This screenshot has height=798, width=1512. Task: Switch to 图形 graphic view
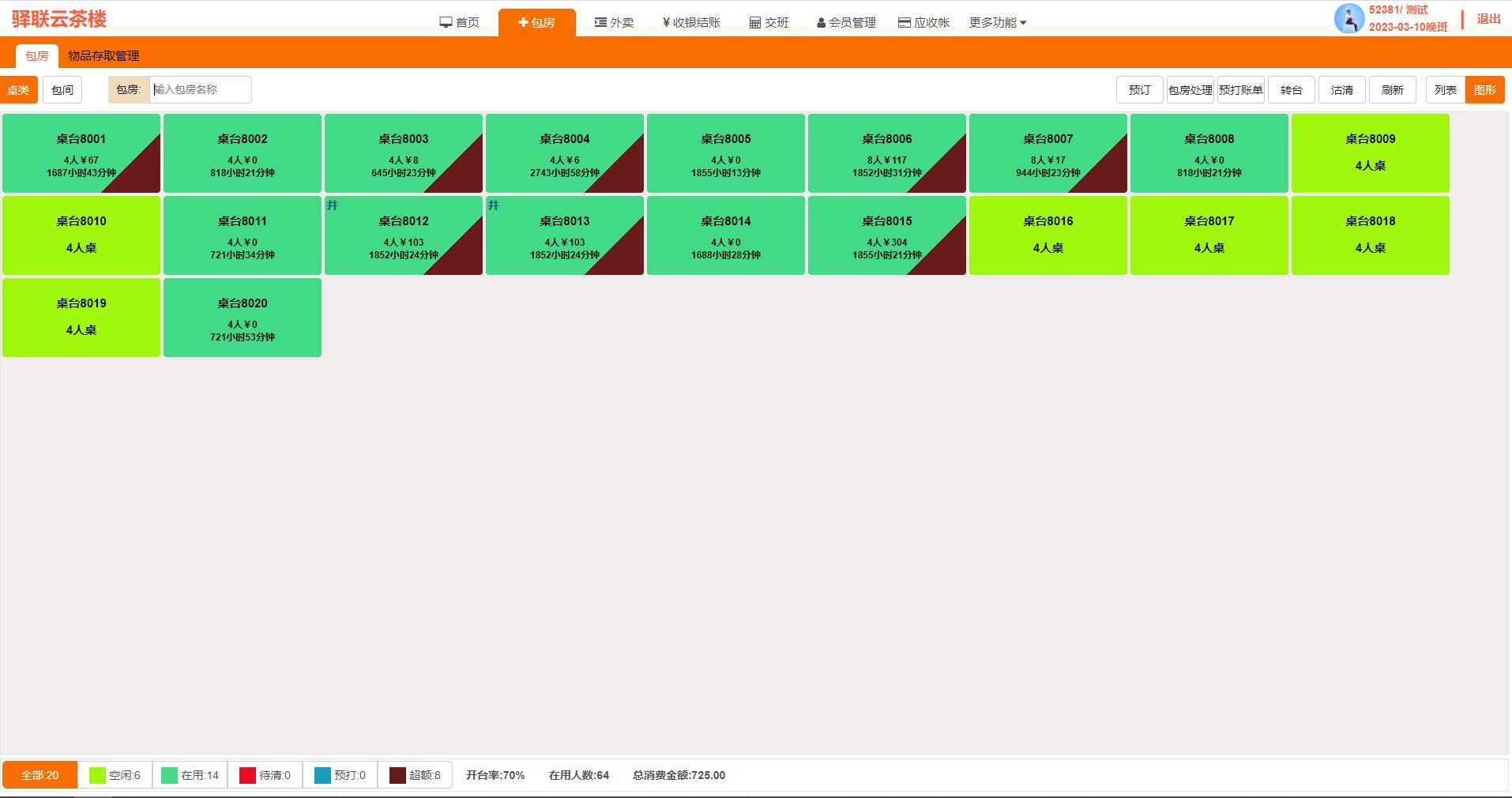[x=1484, y=90]
